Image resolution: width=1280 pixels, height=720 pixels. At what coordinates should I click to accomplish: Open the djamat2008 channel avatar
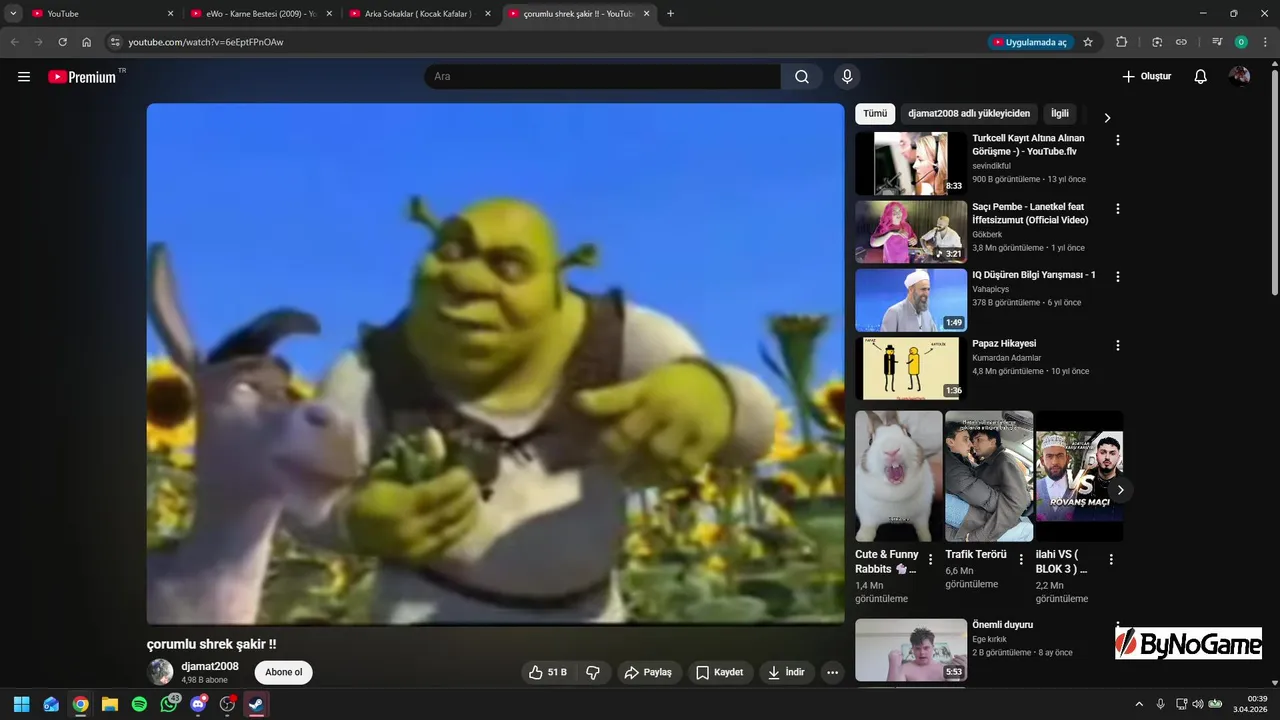click(160, 672)
